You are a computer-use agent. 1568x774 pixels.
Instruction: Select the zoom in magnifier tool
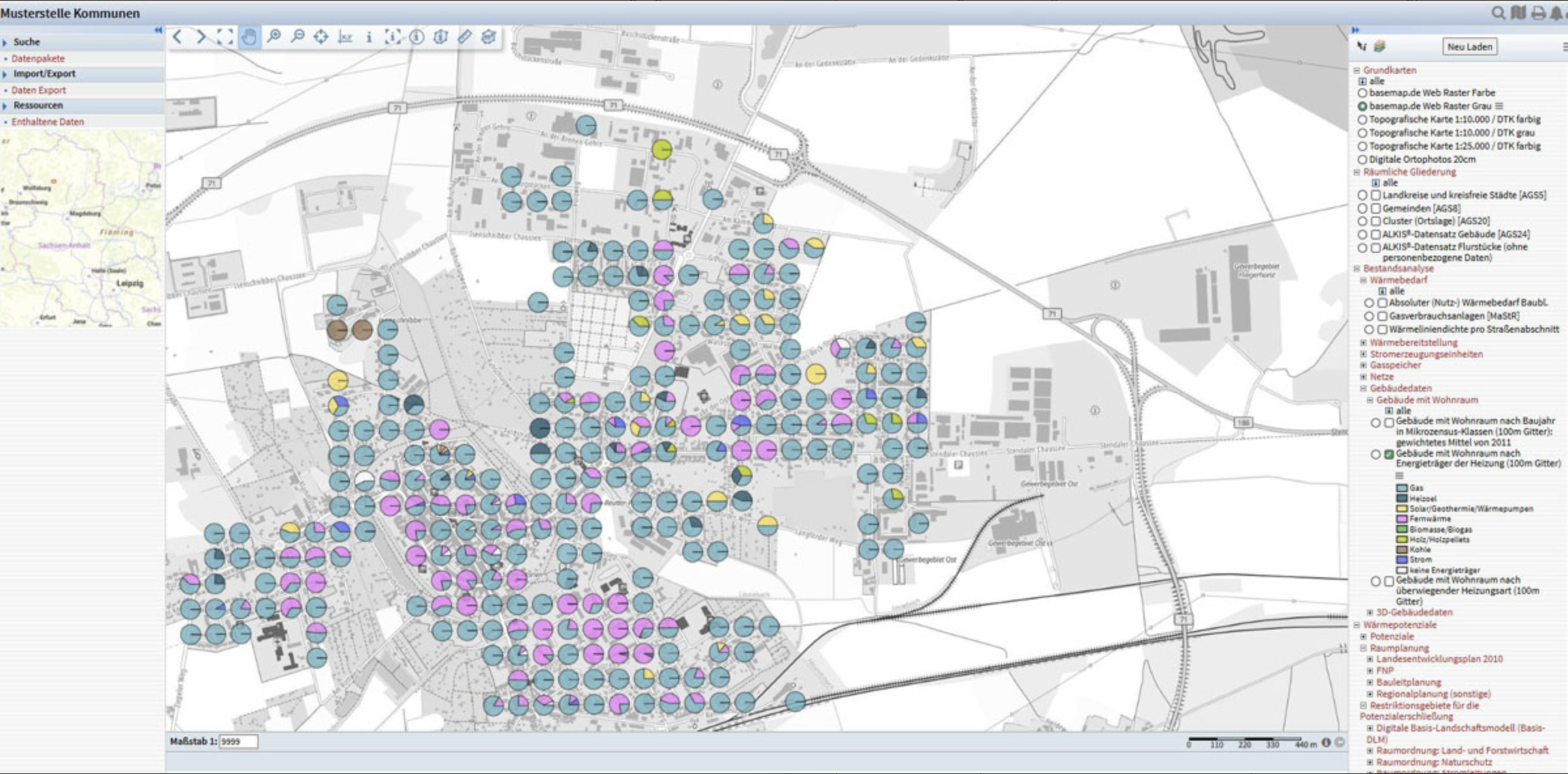tap(274, 37)
